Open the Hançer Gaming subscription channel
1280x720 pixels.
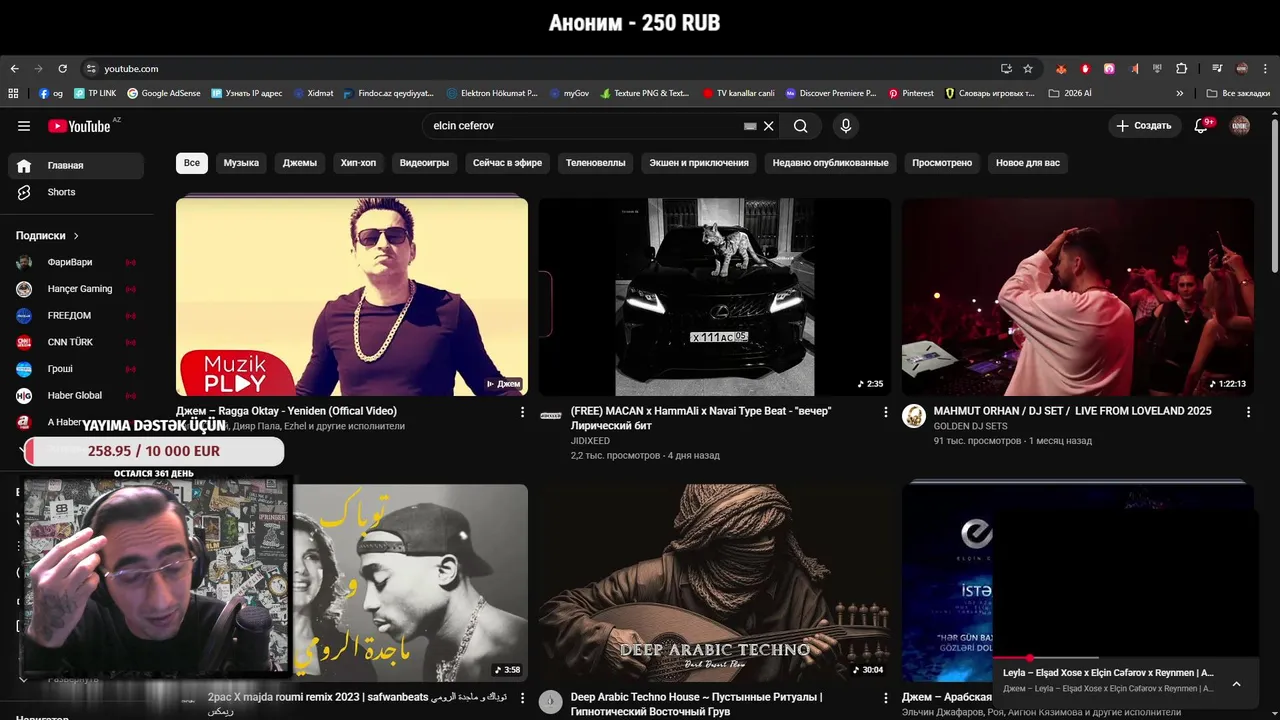76,289
